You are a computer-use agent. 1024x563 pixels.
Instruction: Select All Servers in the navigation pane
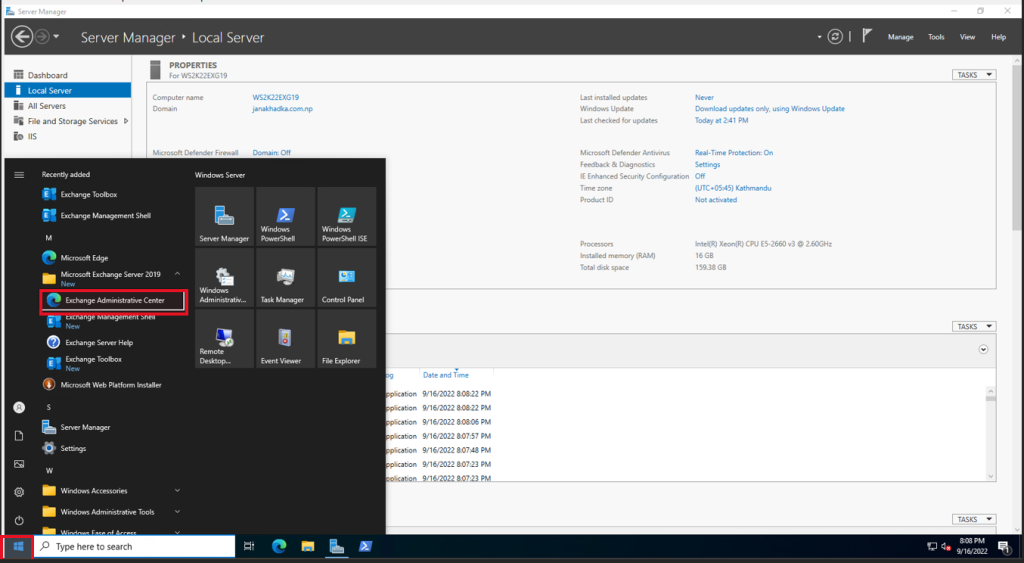click(47, 106)
